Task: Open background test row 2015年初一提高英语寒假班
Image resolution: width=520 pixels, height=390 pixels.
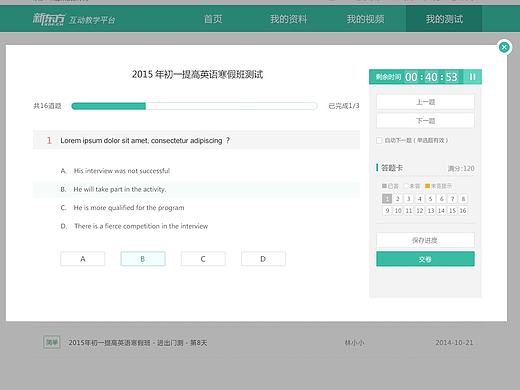Action: point(138,343)
